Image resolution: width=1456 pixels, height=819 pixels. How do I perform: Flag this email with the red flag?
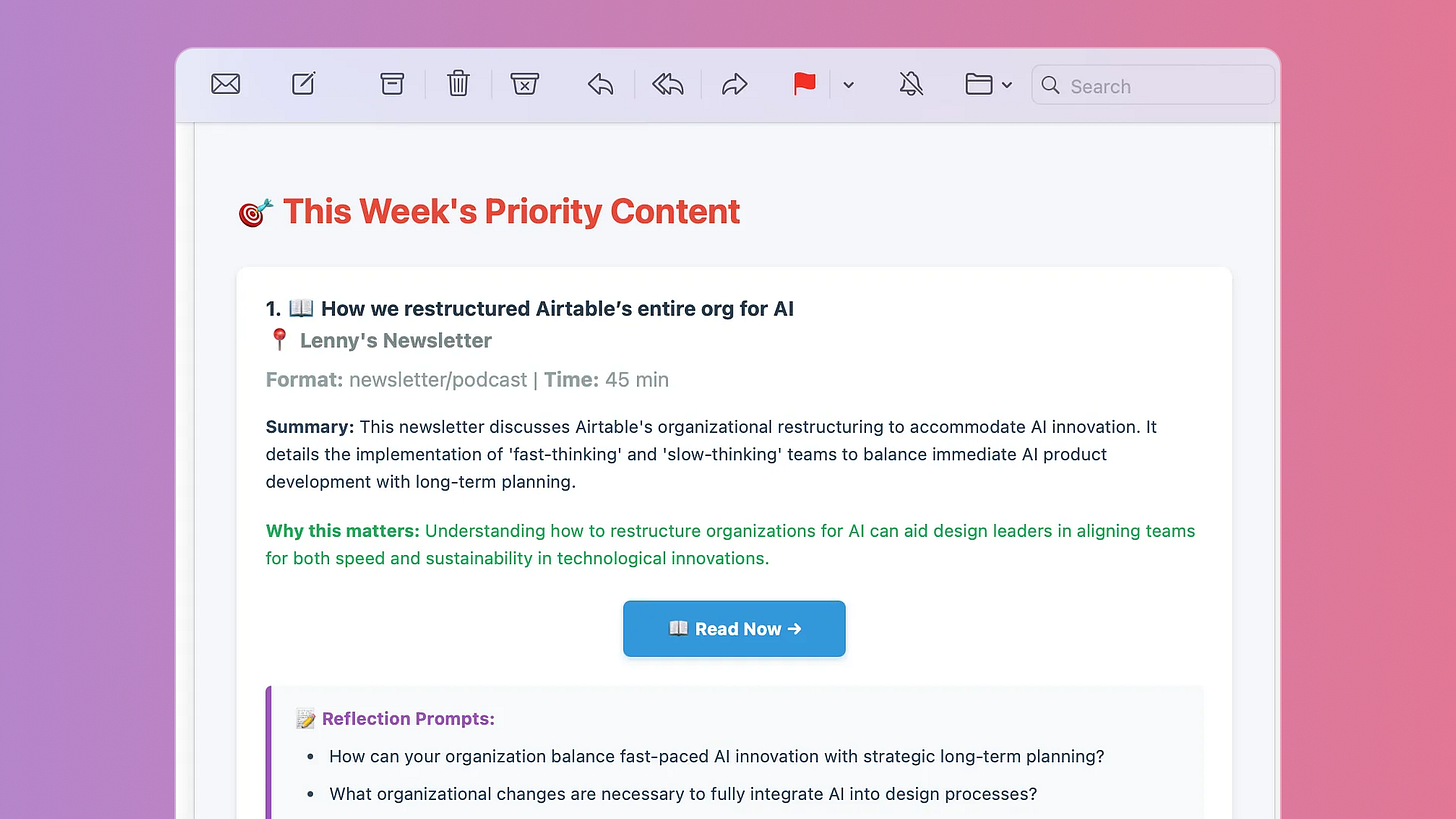tap(804, 85)
